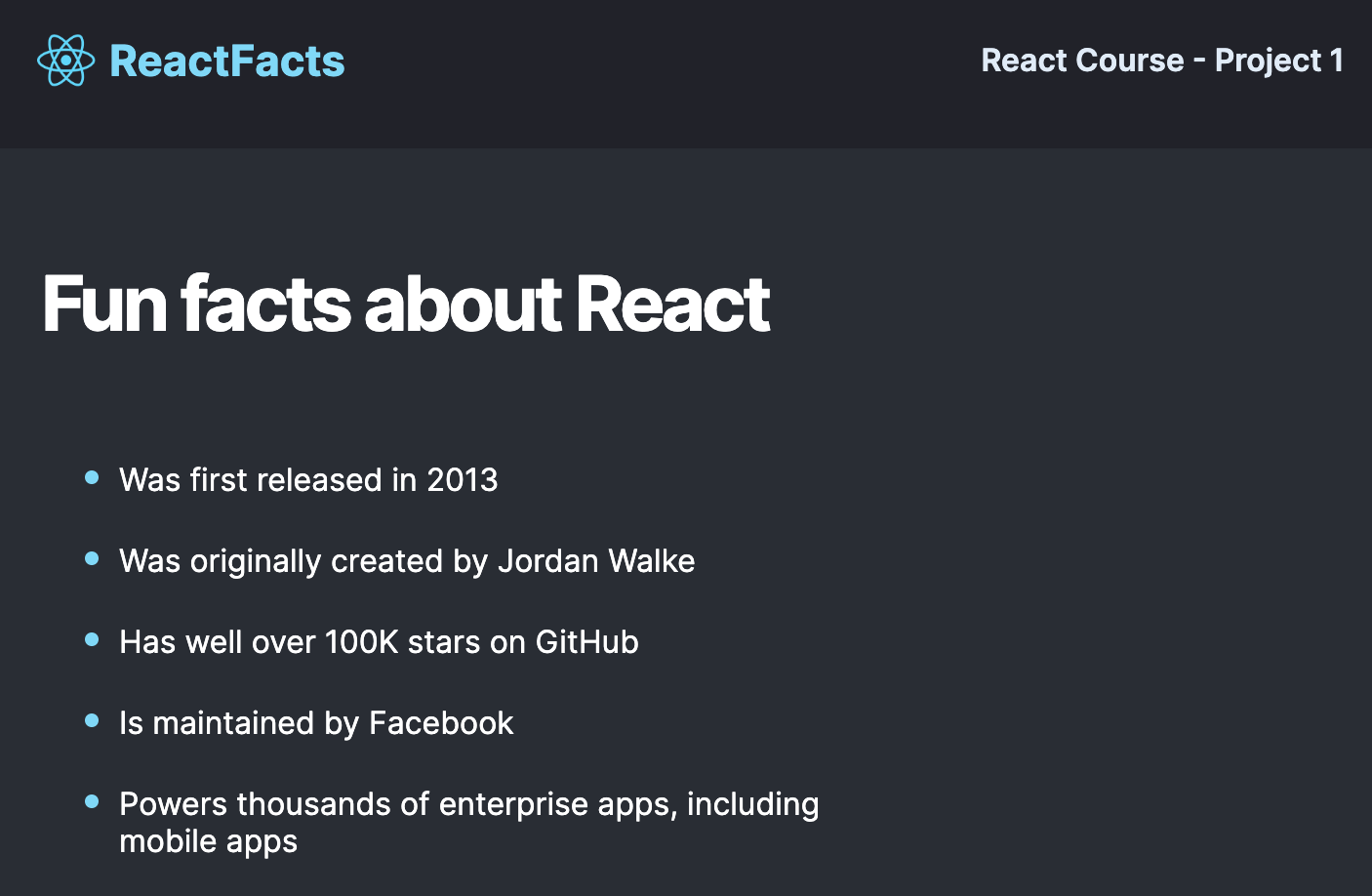
Task: Click 'Has well over 100K stars on GitHub'
Action: point(379,642)
